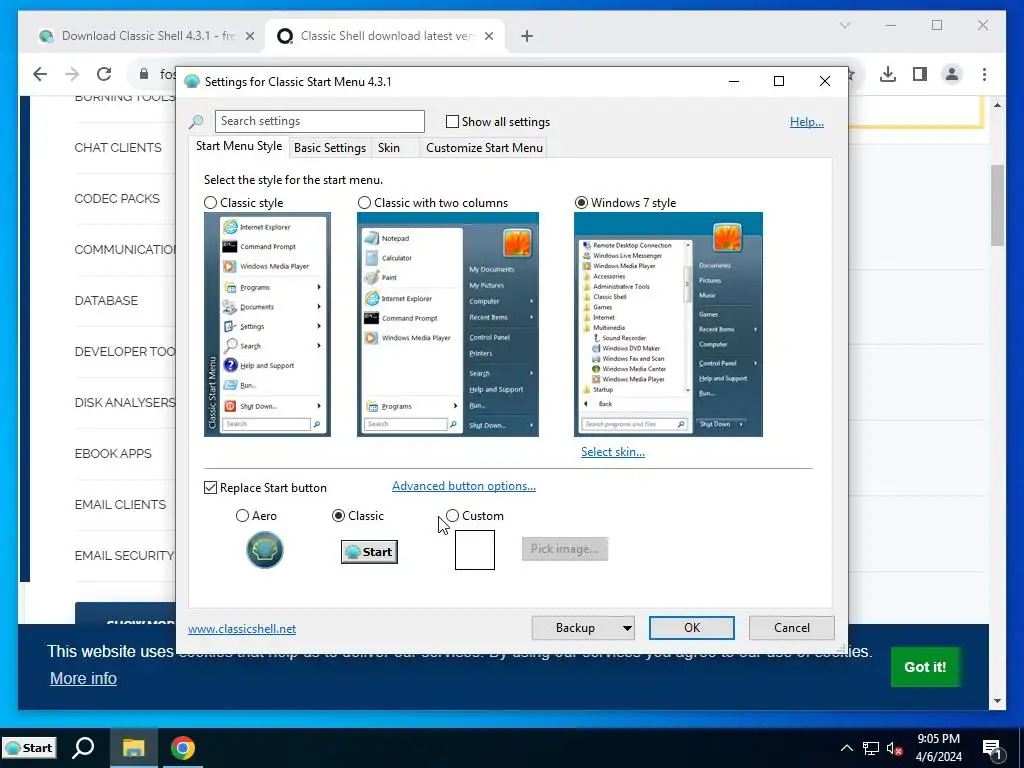The width and height of the screenshot is (1024, 768).
Task: Switch to Chrome on the taskbar
Action: (183, 748)
